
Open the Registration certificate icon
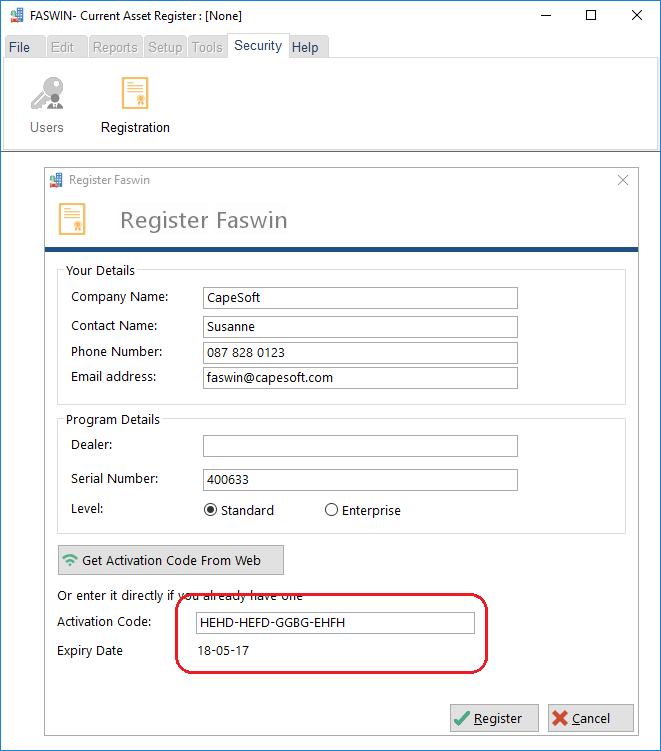[x=135, y=93]
